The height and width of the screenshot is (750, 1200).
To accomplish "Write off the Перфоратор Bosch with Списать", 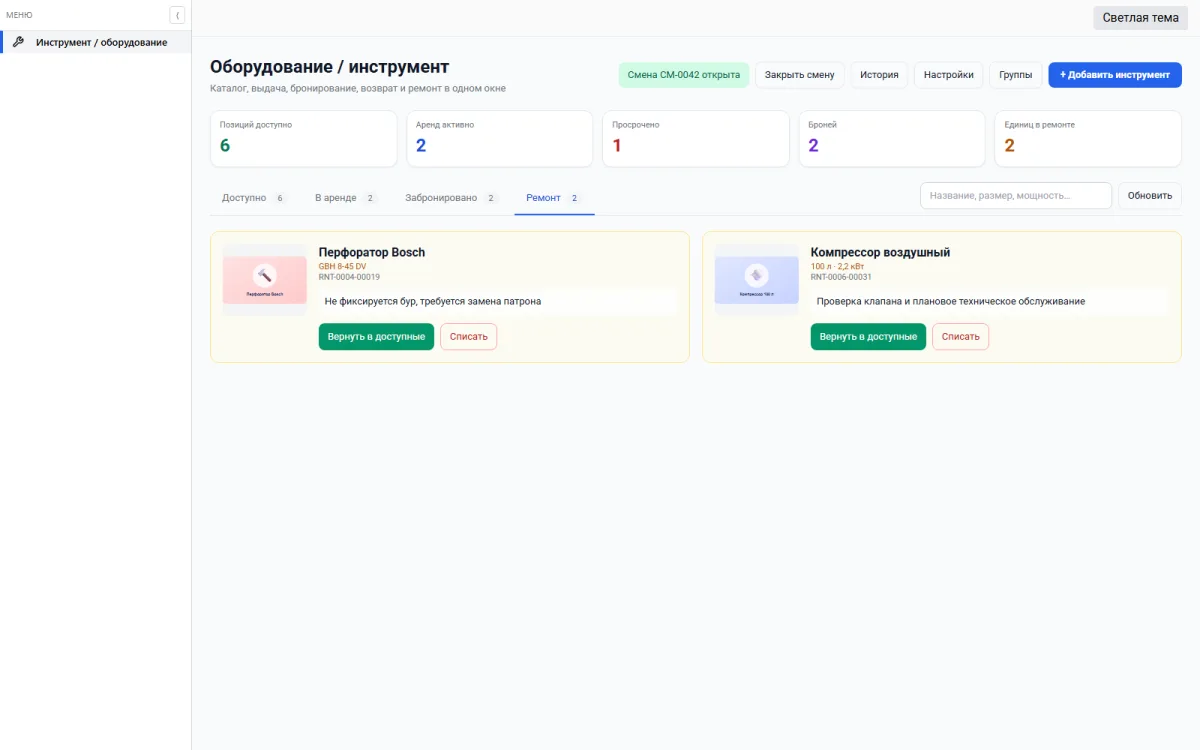I will pos(469,337).
